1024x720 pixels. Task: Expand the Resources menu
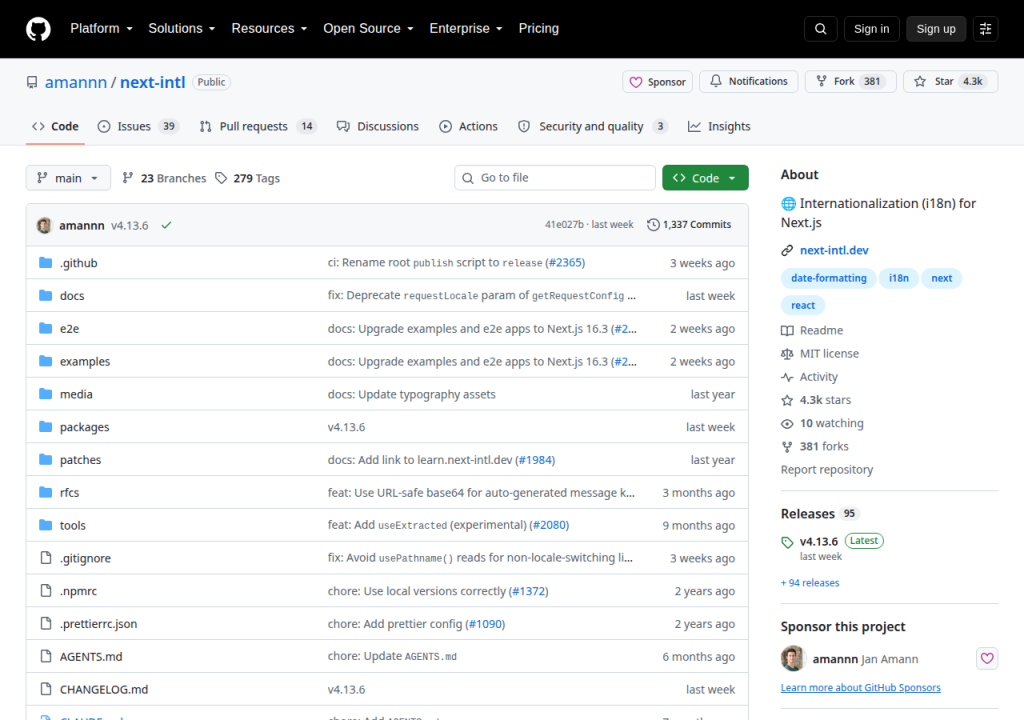(269, 29)
